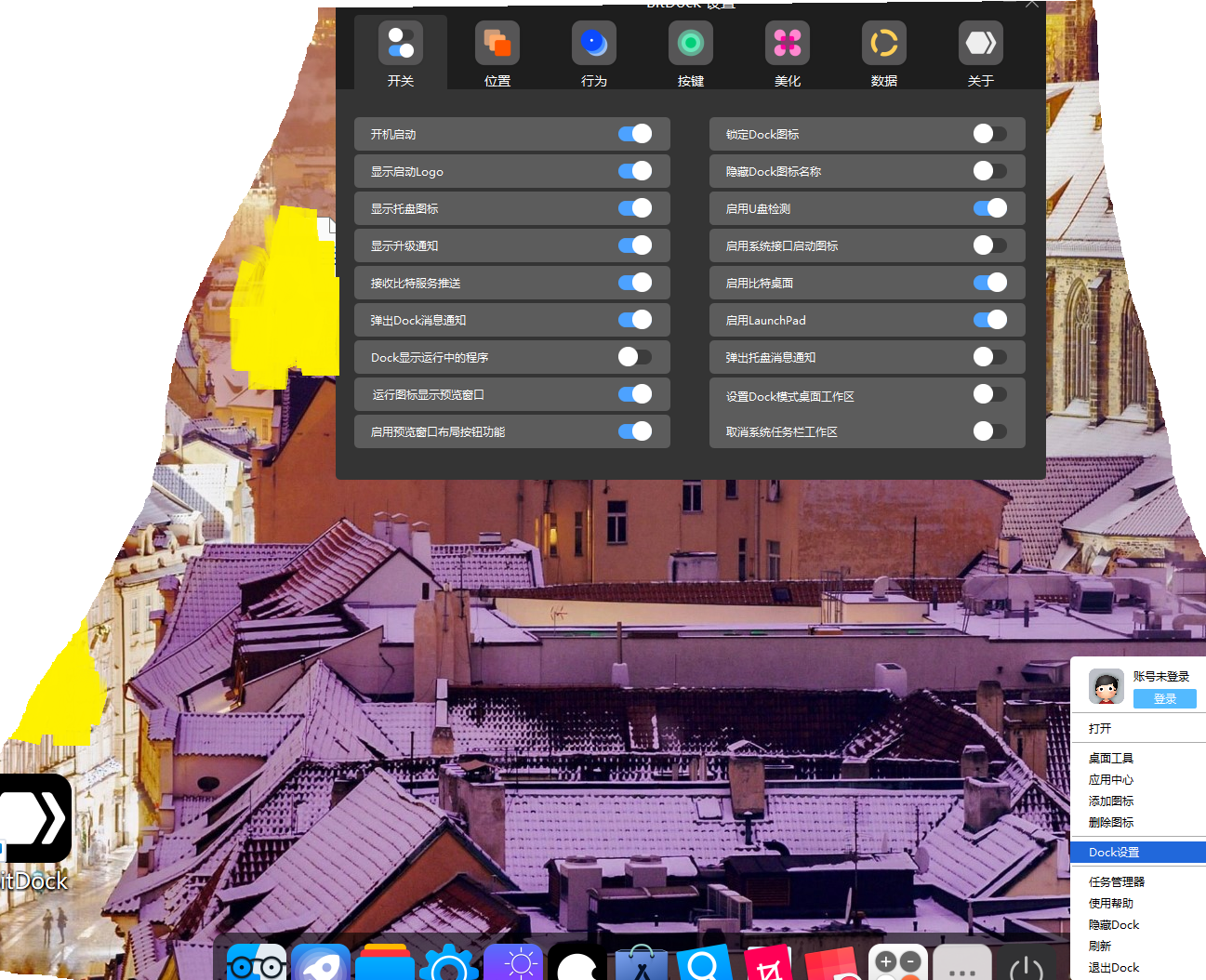
Task: Turn on 设置Dock模式桌面工作区
Action: coord(990,394)
